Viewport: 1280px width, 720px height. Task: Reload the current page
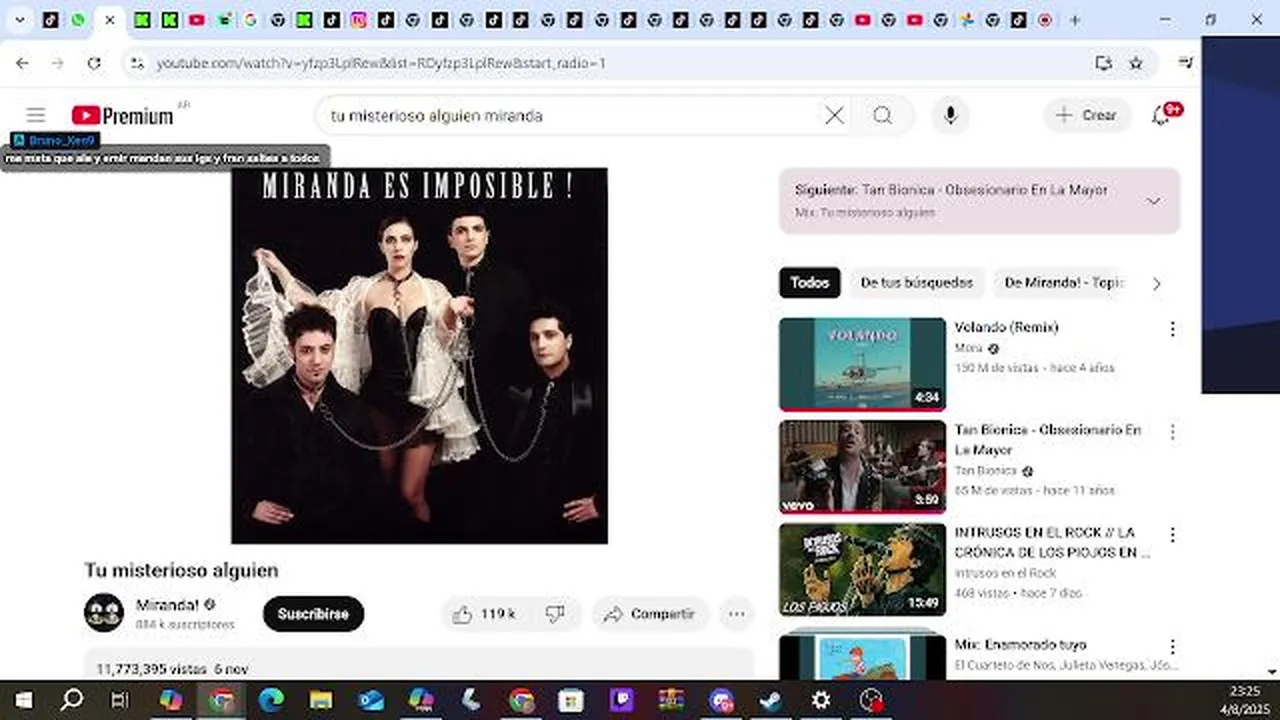[94, 63]
